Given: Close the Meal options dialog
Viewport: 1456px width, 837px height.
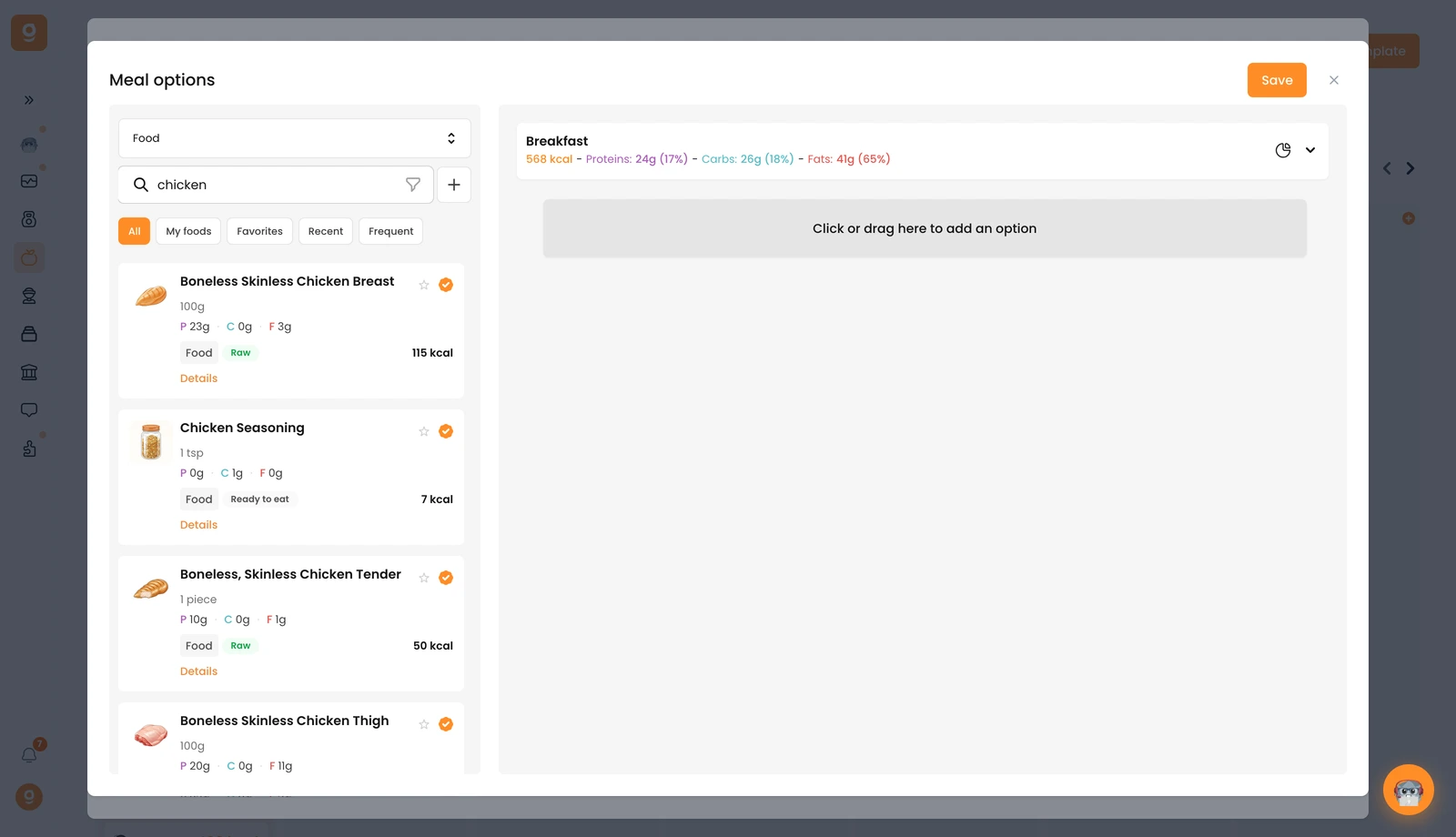Looking at the screenshot, I should [x=1334, y=80].
